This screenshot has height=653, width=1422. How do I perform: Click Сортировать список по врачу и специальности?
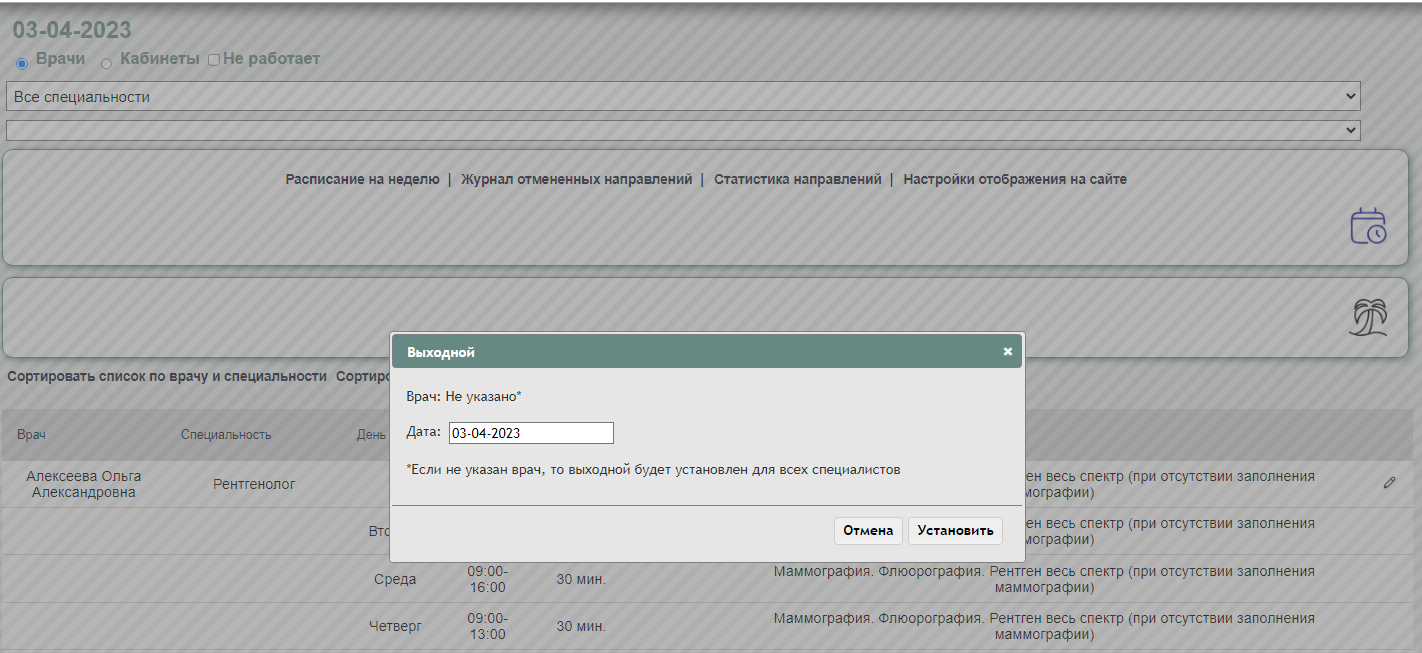pyautogui.click(x=167, y=376)
